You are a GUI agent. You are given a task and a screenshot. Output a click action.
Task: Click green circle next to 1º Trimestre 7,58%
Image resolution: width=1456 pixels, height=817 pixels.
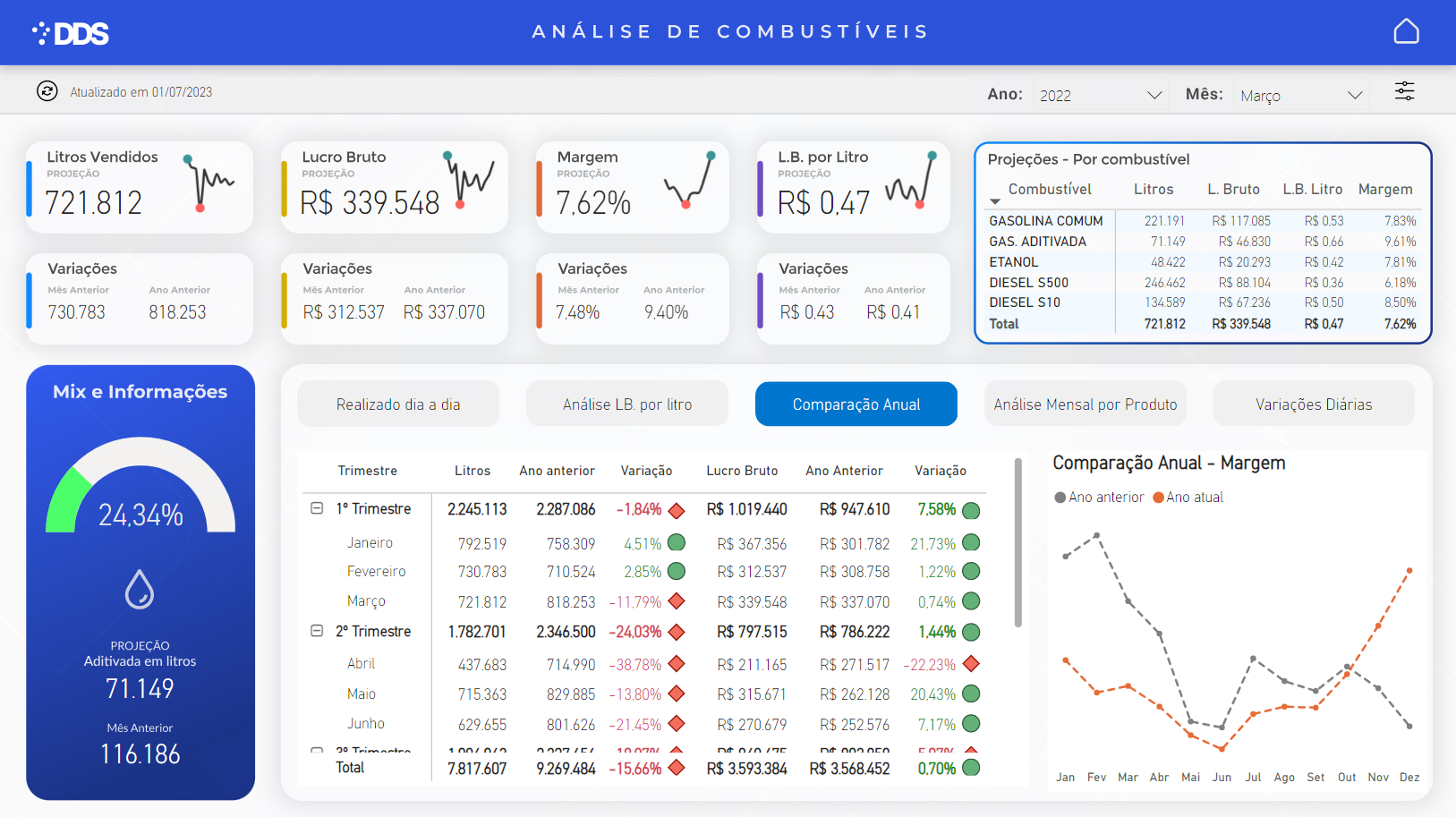coord(971,510)
